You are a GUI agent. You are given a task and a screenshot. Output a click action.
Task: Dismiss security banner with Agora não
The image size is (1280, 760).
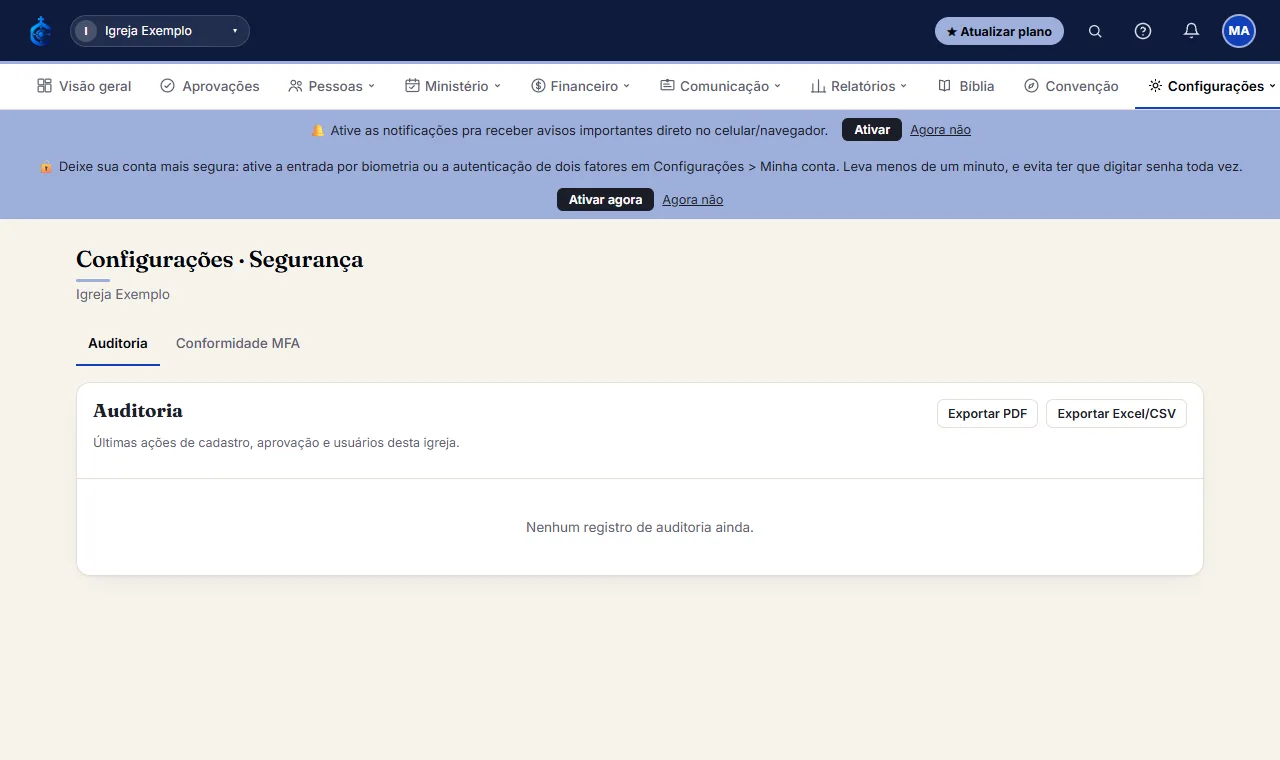click(692, 200)
